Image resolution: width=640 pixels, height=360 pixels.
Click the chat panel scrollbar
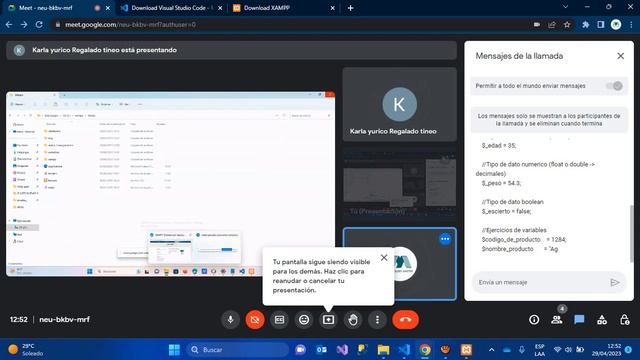pos(631,233)
